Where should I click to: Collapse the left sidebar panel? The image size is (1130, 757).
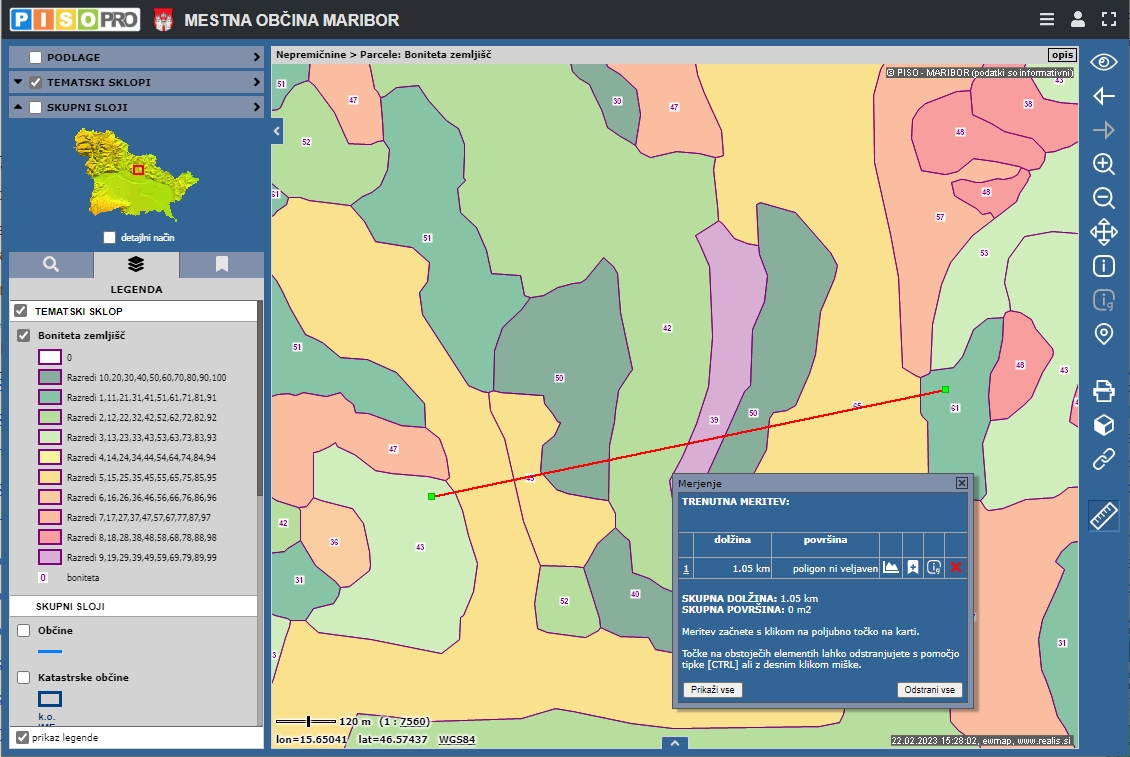(x=277, y=130)
